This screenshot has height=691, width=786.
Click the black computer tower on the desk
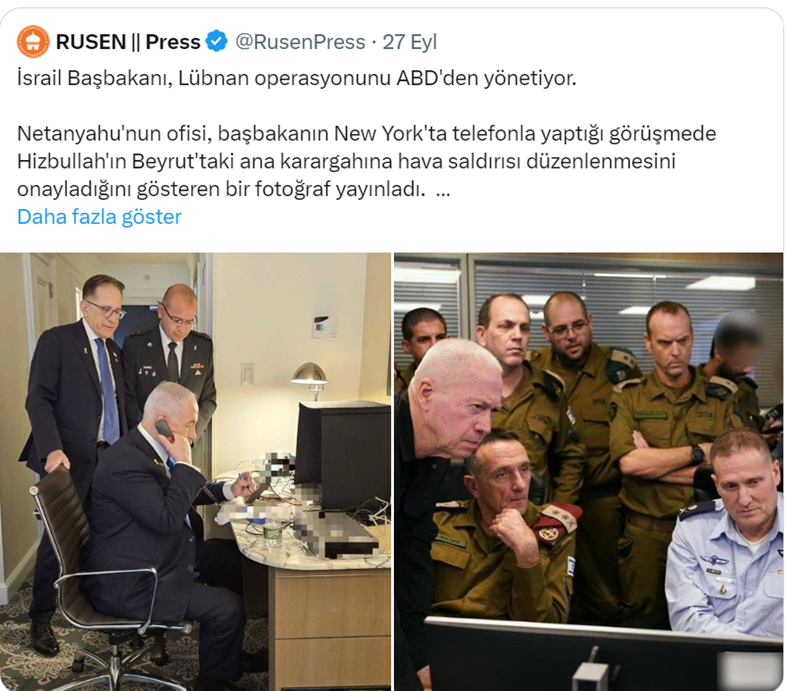click(343, 455)
